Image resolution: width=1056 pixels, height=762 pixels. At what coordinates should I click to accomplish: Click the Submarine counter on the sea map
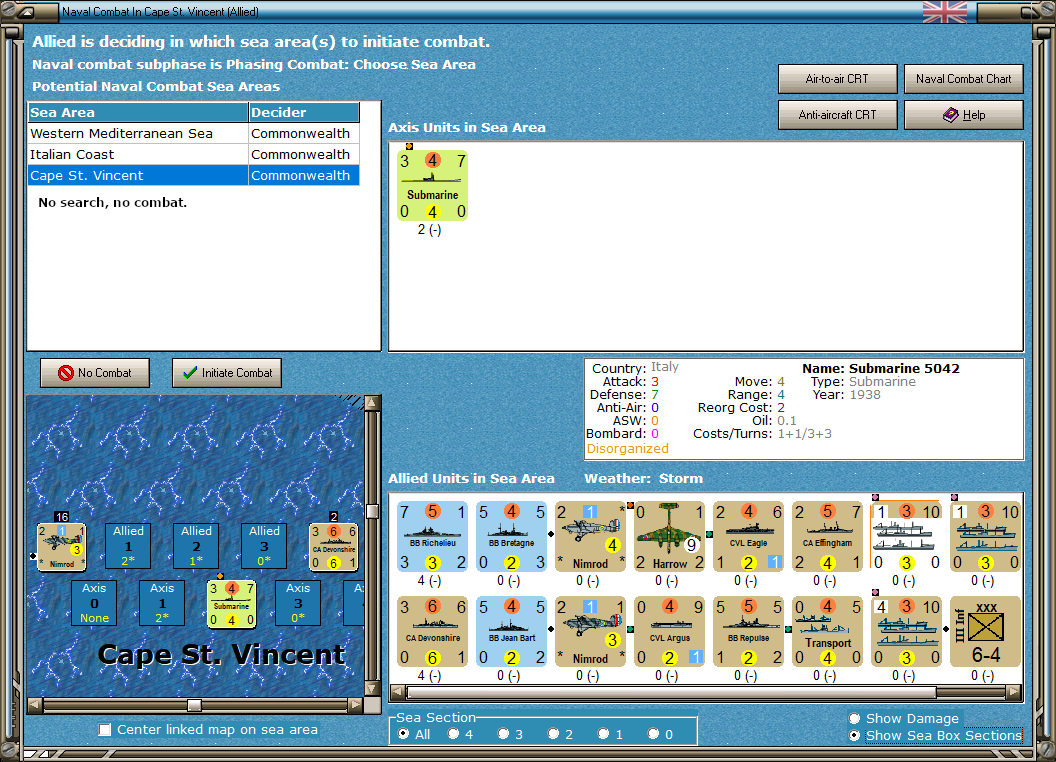(x=232, y=604)
